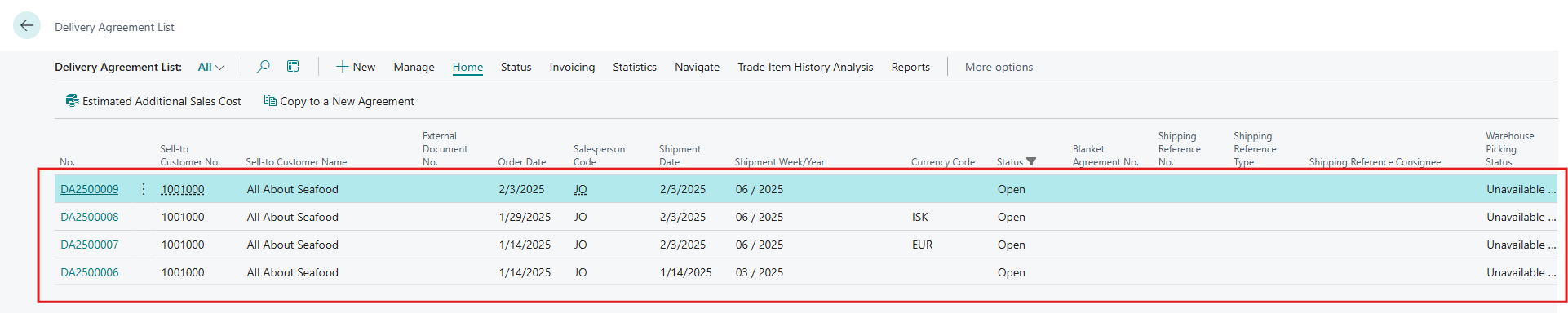Viewport: 1568px width, 313px height.
Task: Expand the All views dropdown
Action: (210, 67)
